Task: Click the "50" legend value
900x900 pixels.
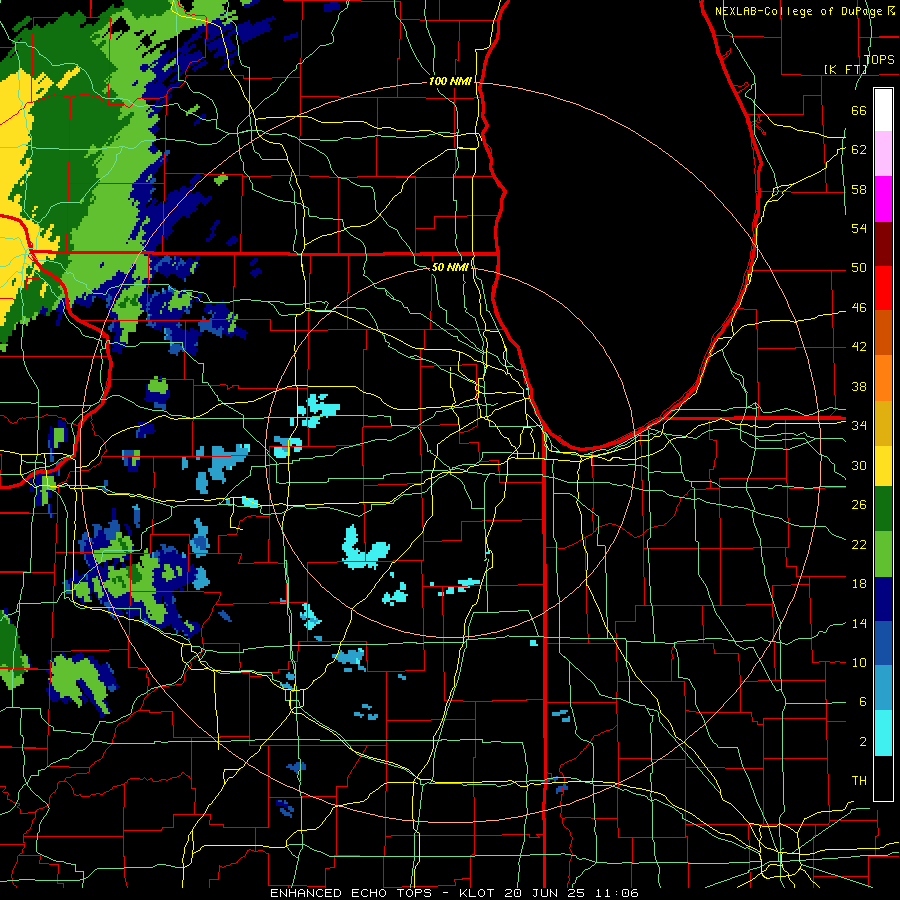Action: 859,267
